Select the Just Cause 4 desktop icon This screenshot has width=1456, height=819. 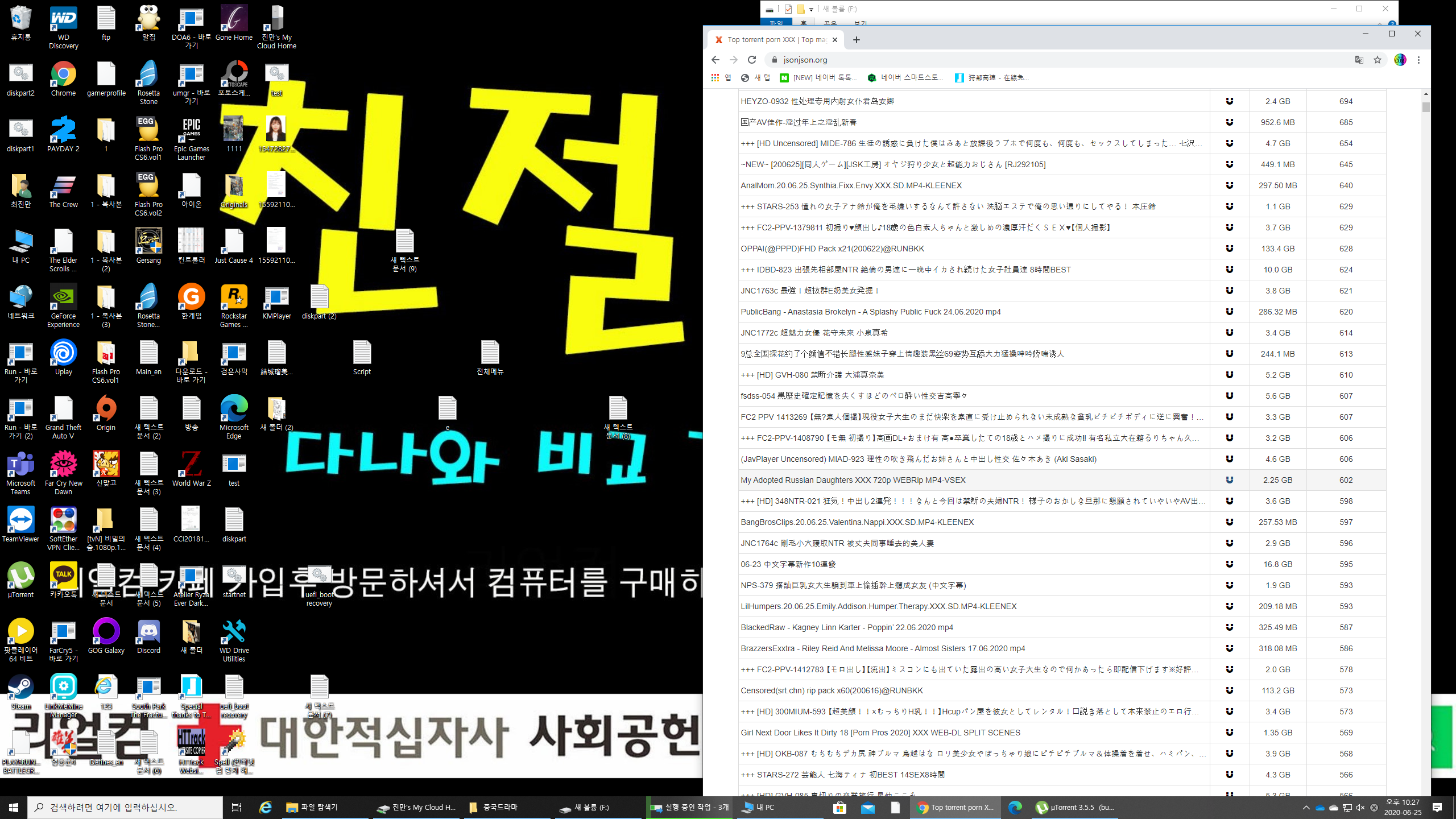tap(234, 246)
